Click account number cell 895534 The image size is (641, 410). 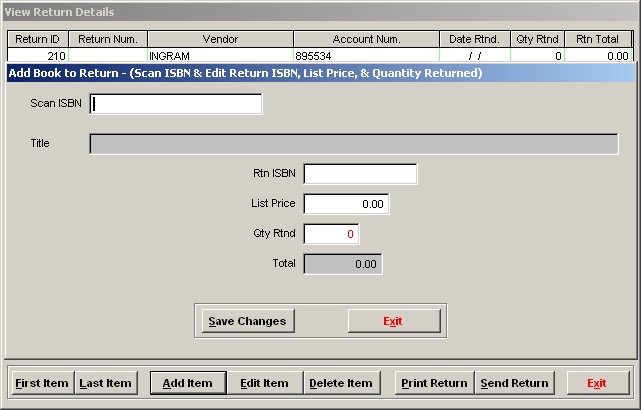(x=367, y=56)
